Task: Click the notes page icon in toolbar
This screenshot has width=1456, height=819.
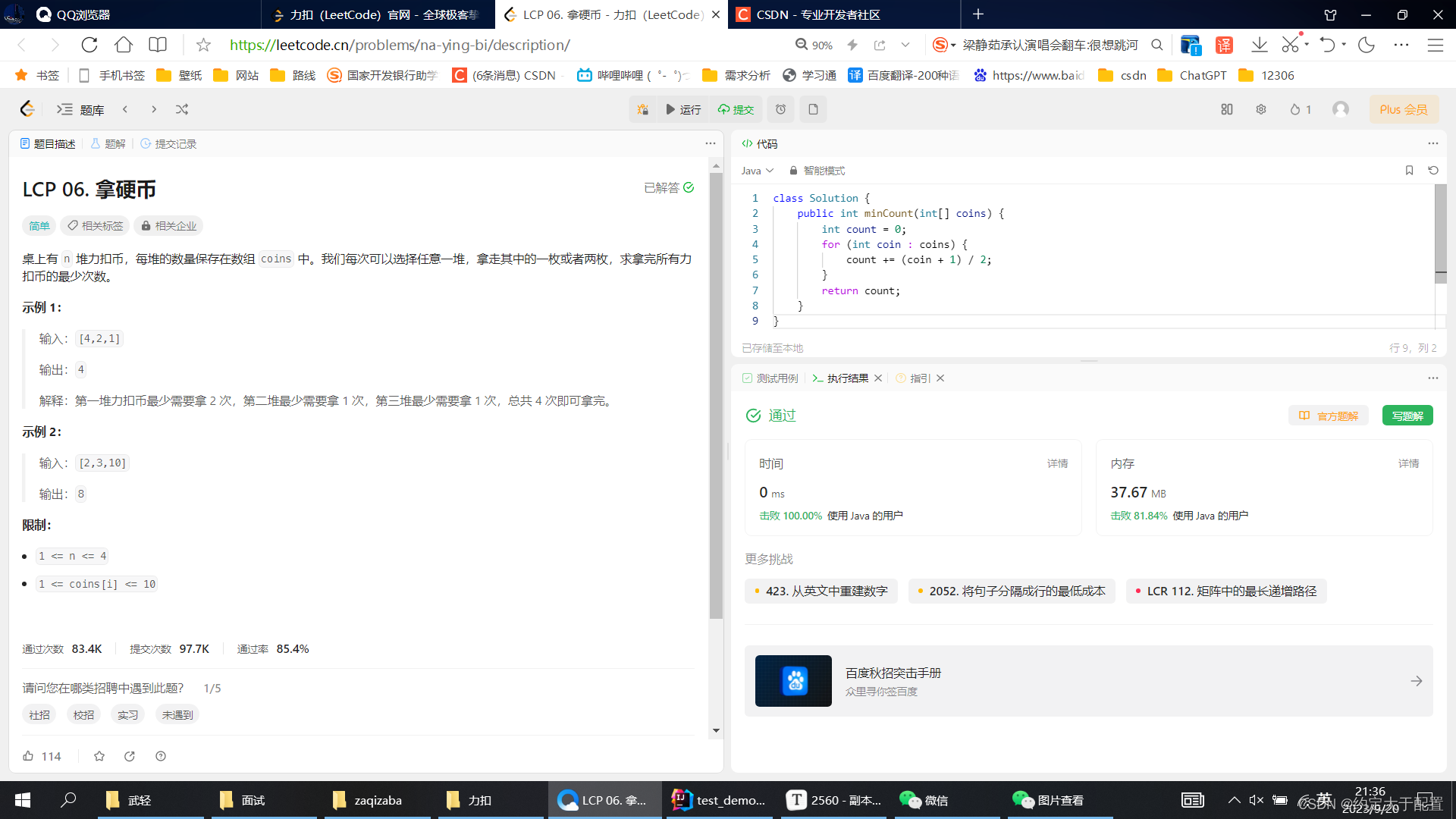Action: (x=813, y=109)
